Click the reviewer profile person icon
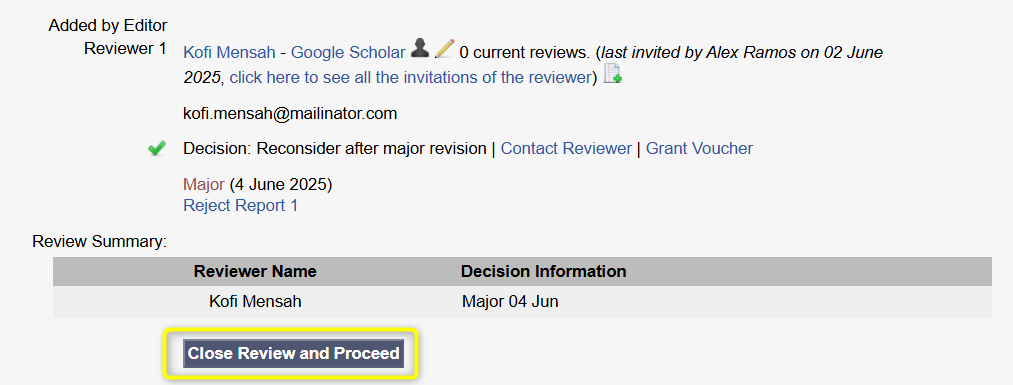This screenshot has height=385, width=1013. pyautogui.click(x=420, y=48)
